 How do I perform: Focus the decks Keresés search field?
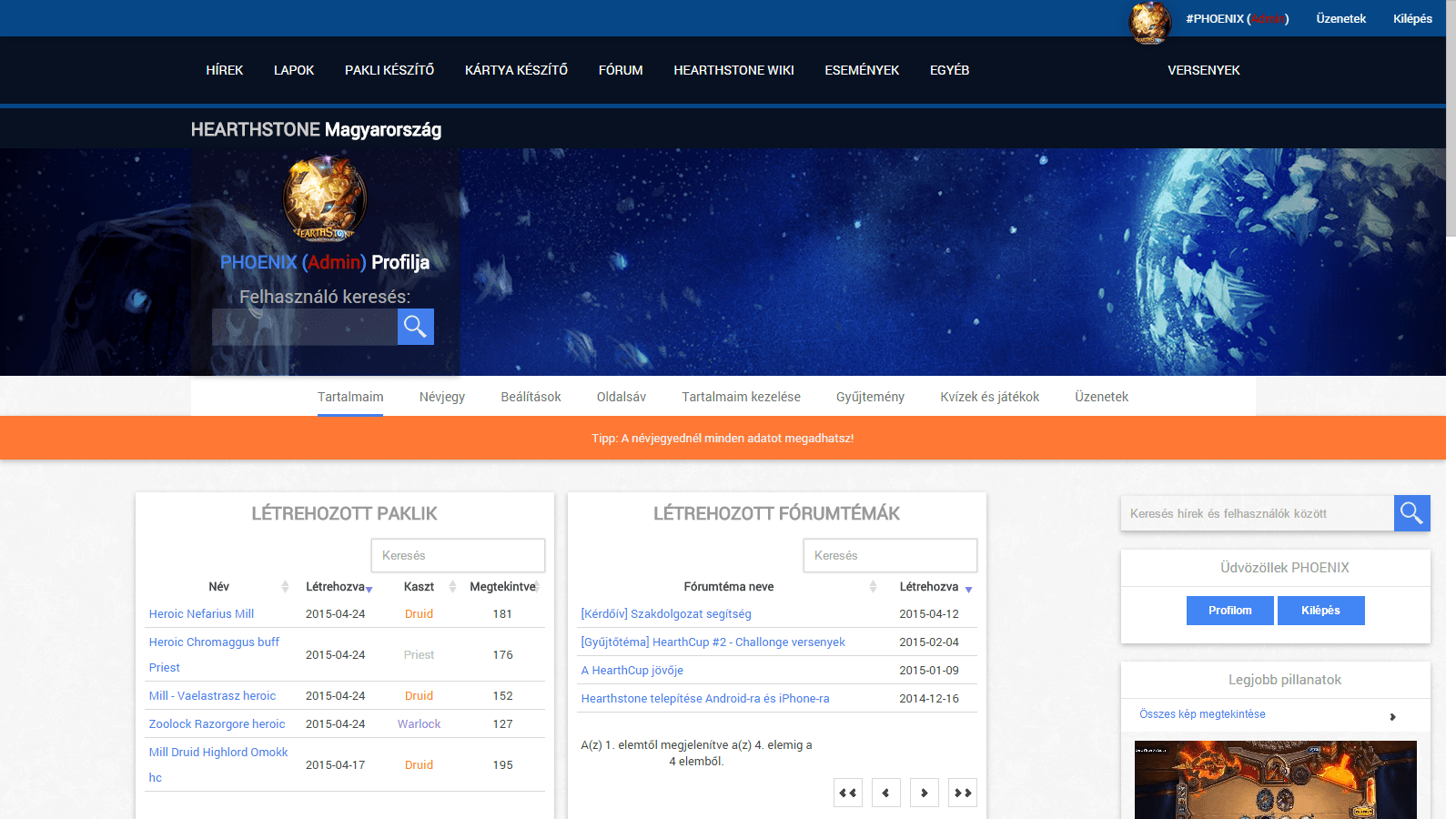[x=458, y=555]
